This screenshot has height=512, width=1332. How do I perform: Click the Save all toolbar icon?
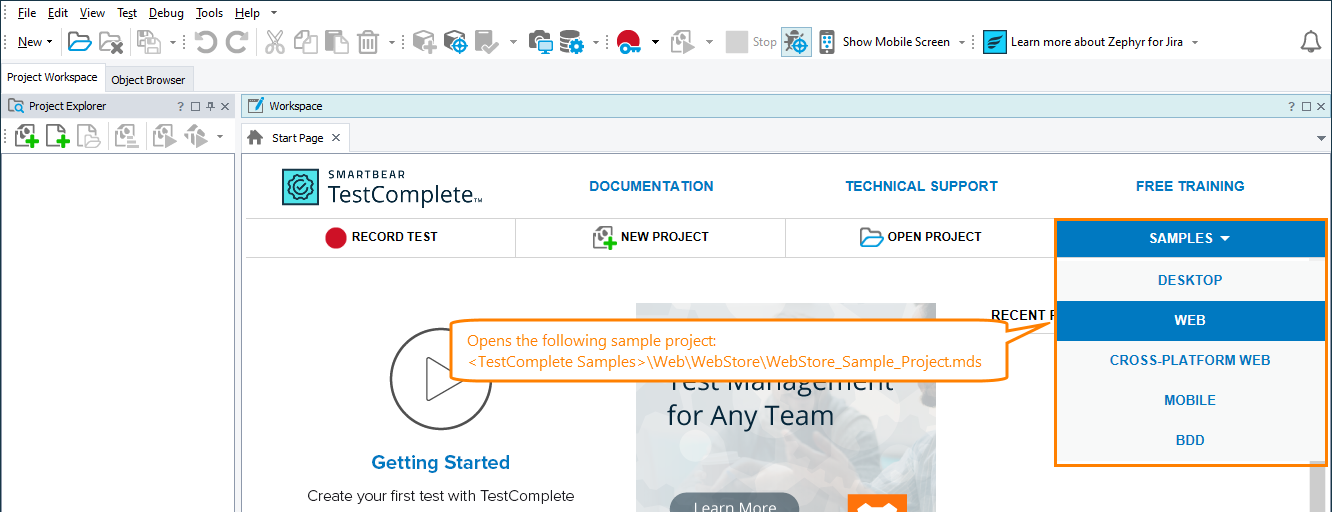point(149,42)
